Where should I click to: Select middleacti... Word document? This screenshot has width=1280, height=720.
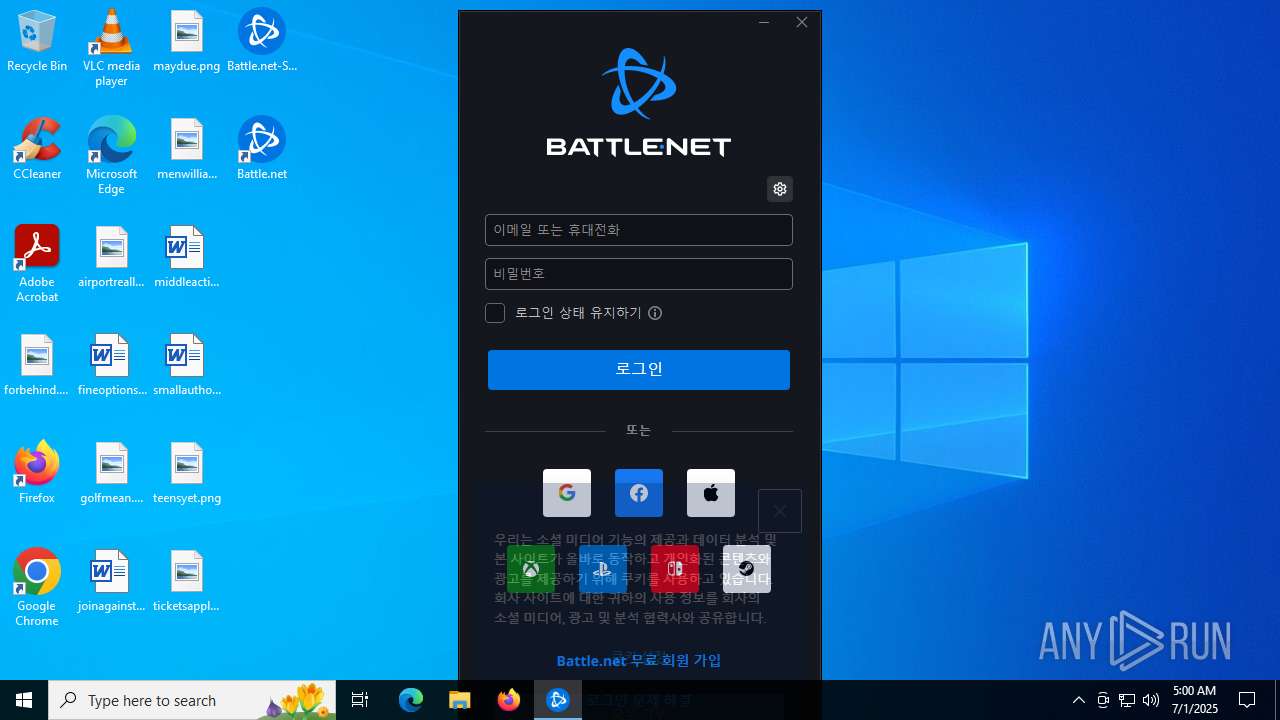[x=187, y=257]
